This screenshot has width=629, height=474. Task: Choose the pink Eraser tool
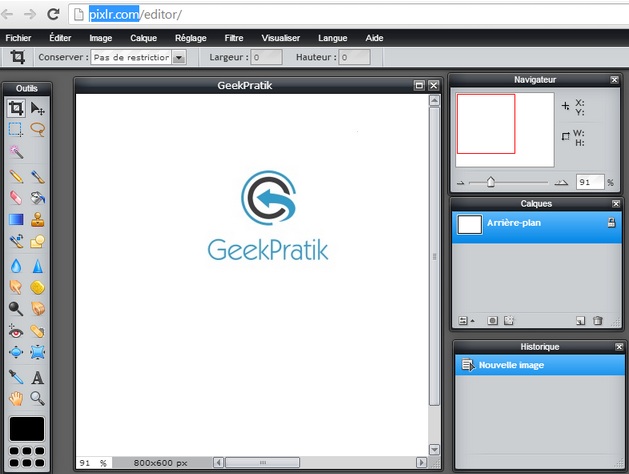16,198
